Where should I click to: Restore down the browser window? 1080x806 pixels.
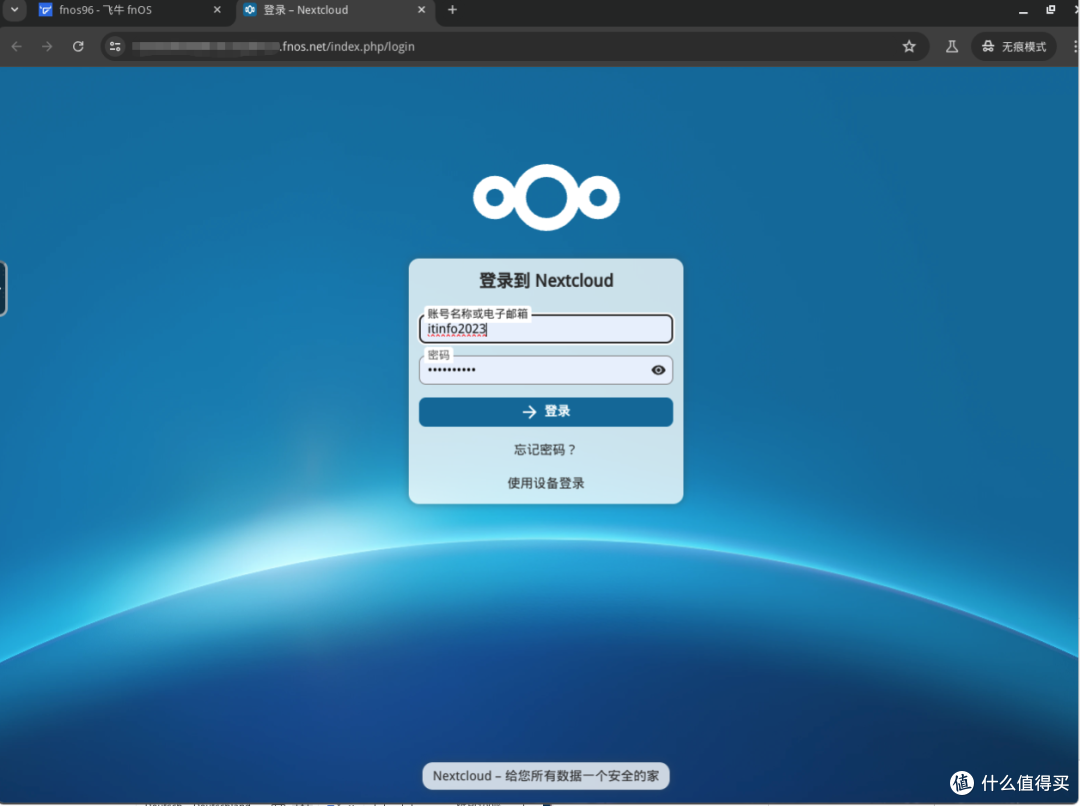(1050, 10)
